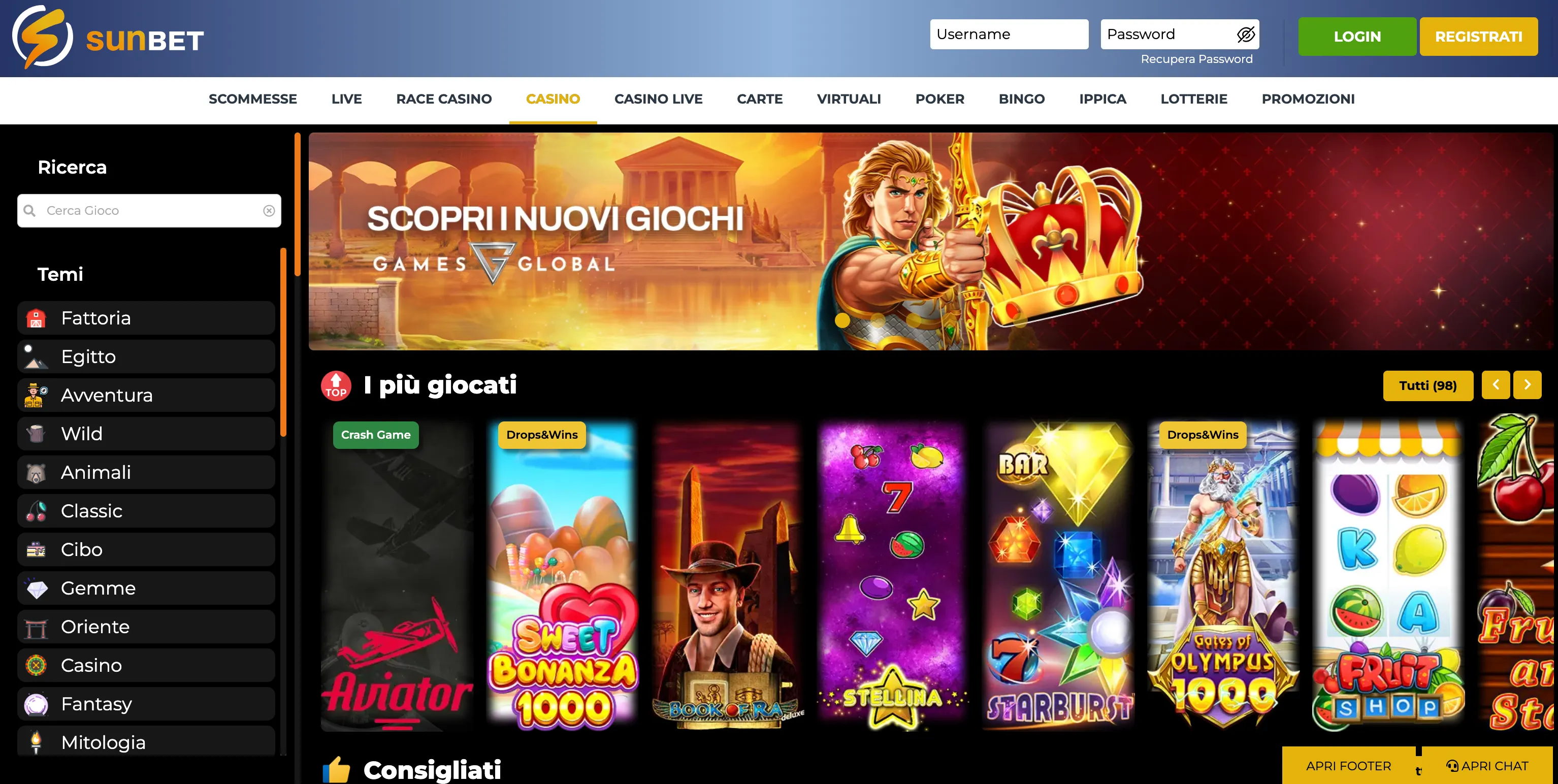Open the Tutti (98) games list
The height and width of the screenshot is (784, 1558).
[x=1427, y=386]
